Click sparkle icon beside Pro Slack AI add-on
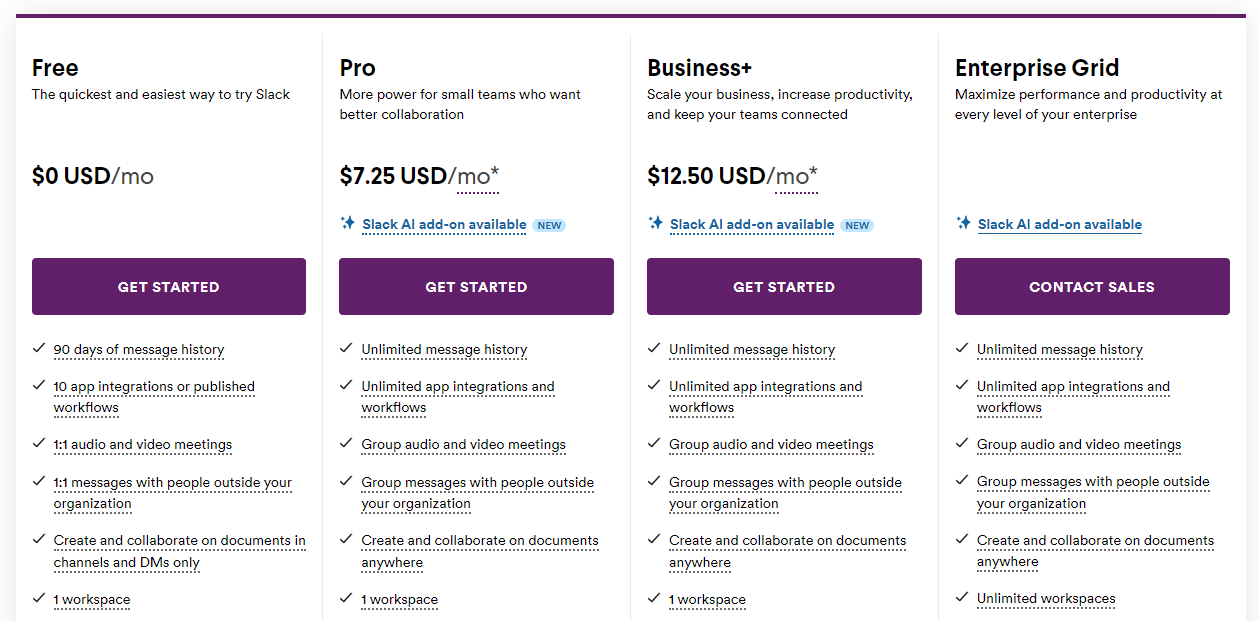Viewport: 1259px width, 621px height. pos(347,223)
